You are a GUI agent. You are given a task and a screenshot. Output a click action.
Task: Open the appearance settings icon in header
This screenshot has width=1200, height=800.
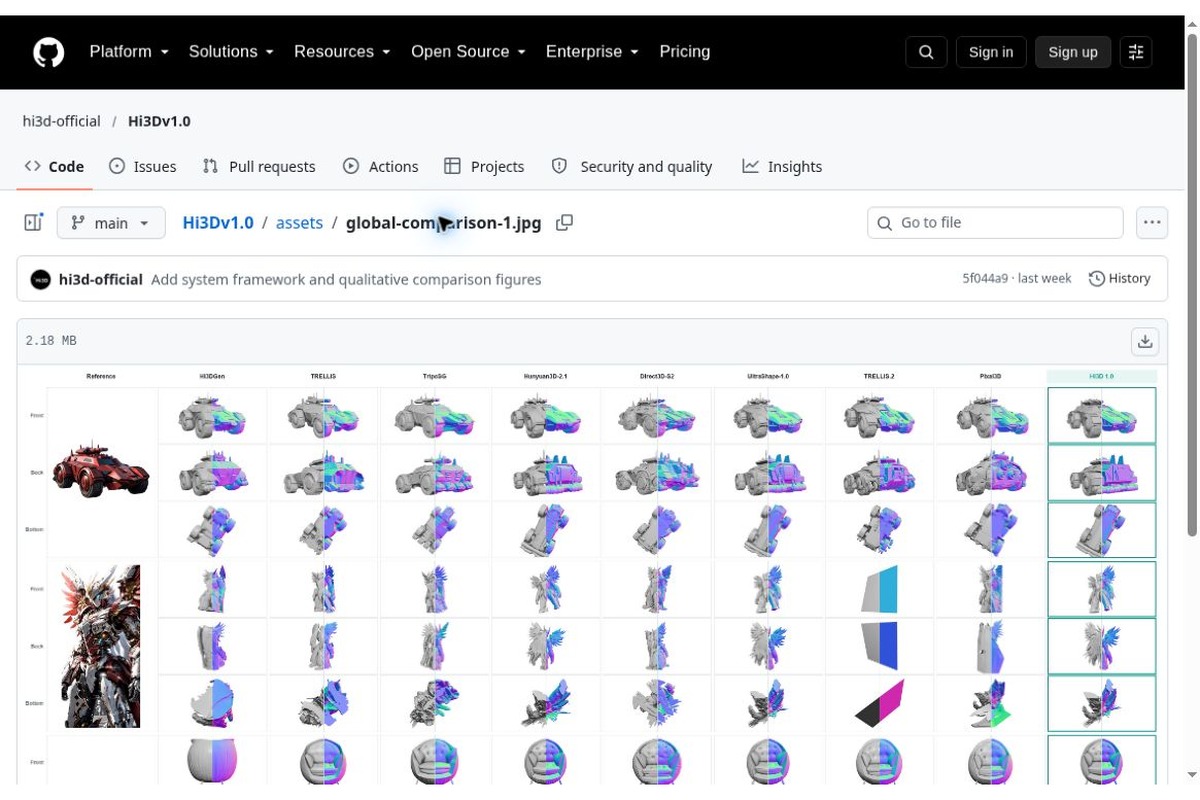pyautogui.click(x=1136, y=52)
